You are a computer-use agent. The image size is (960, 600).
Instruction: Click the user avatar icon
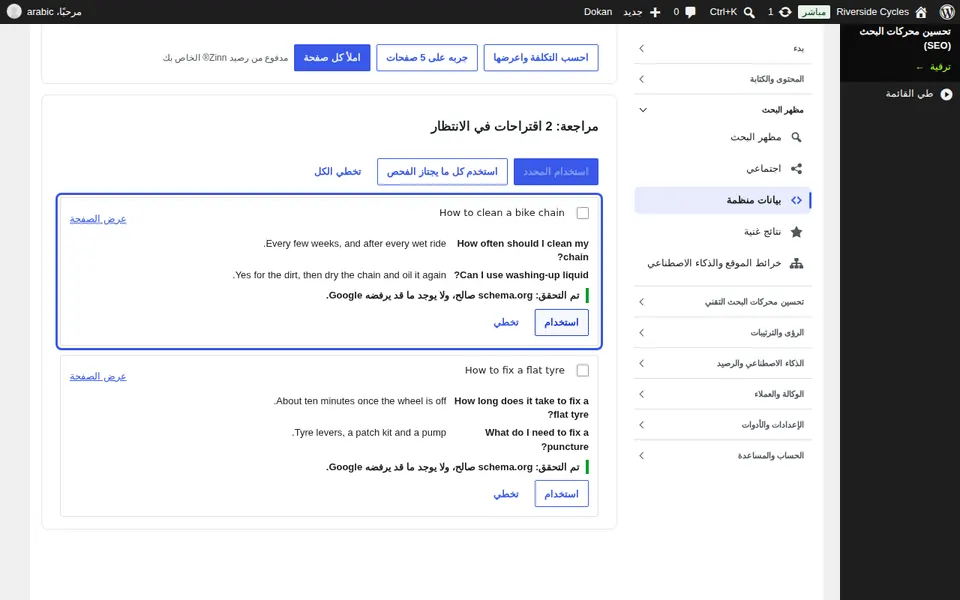13,12
